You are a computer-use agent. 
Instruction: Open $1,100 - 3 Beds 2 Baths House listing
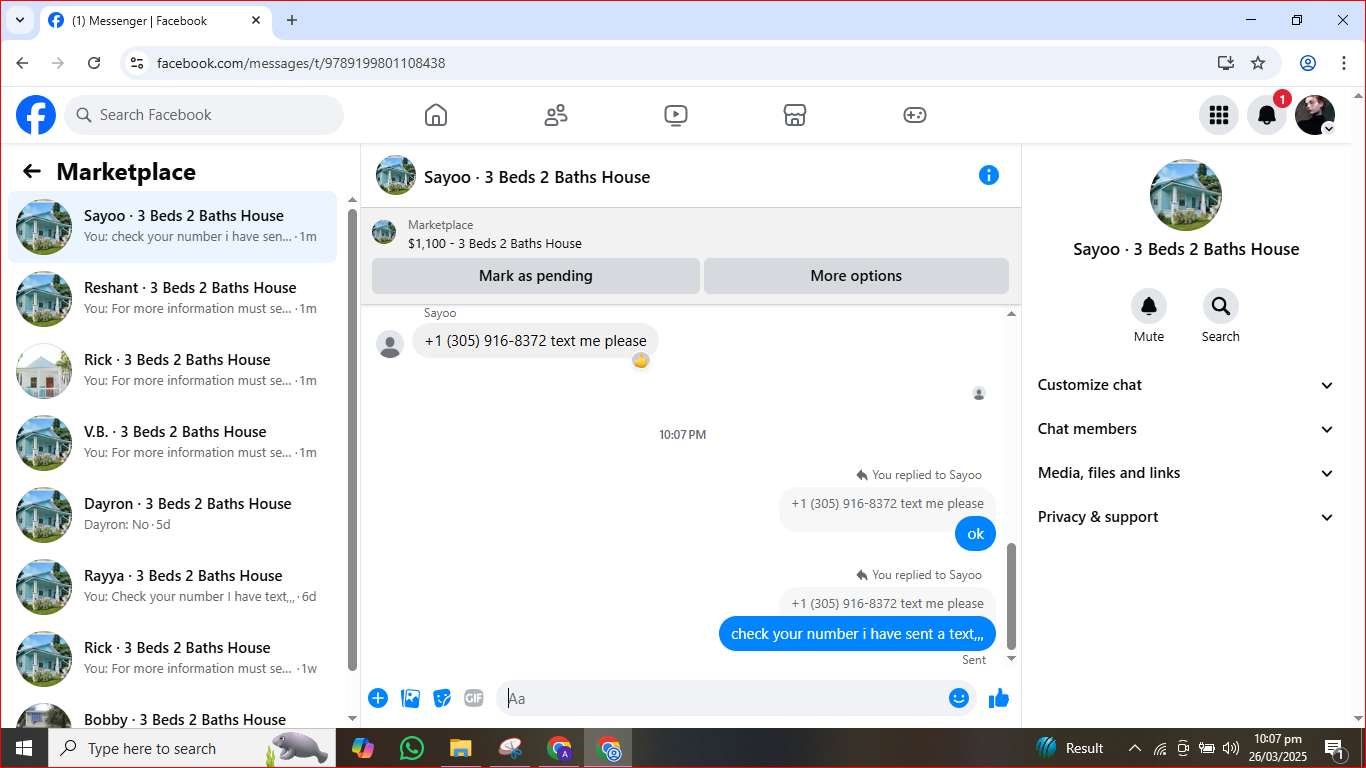point(495,243)
